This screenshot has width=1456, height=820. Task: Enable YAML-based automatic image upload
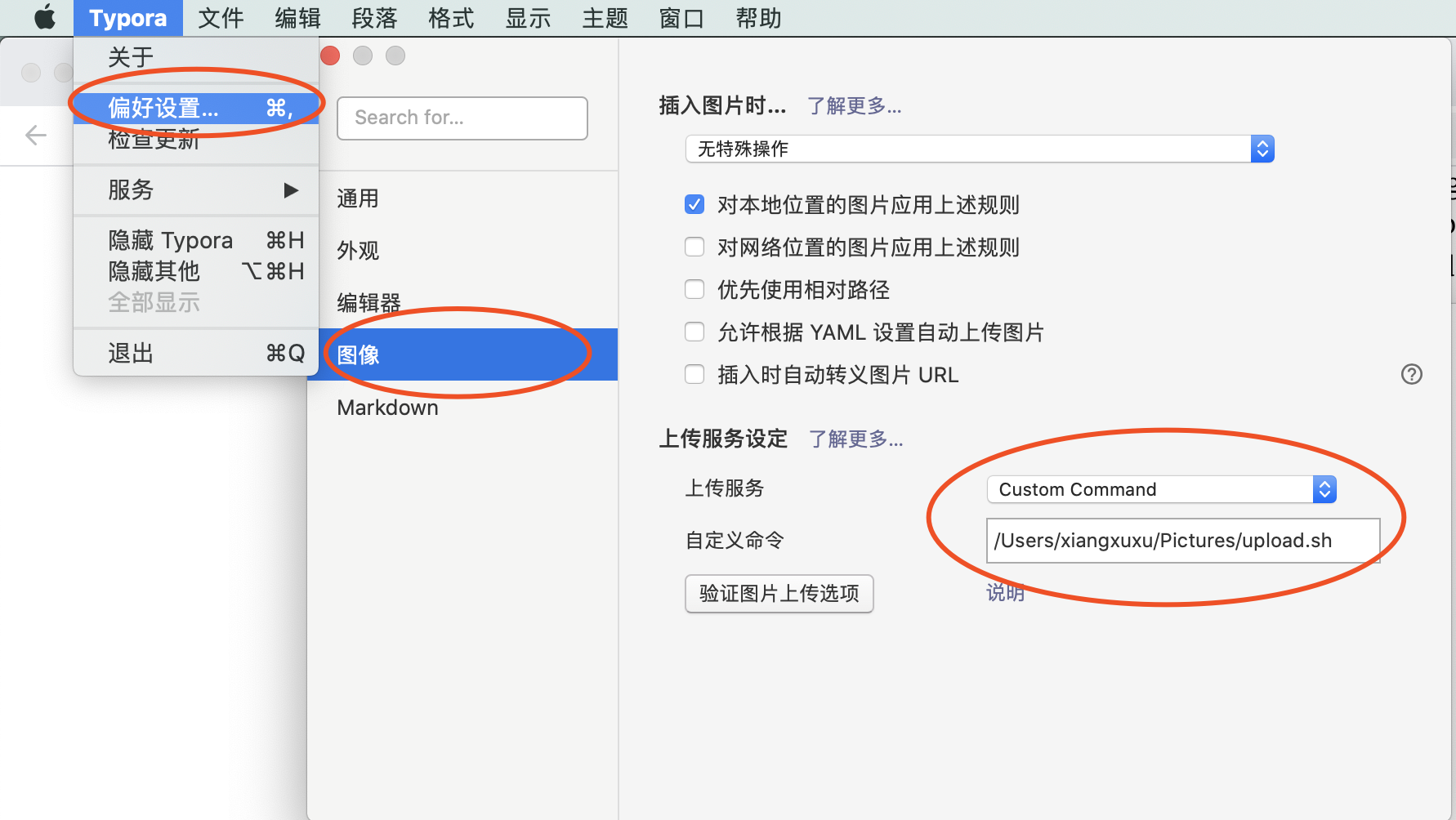click(x=695, y=332)
